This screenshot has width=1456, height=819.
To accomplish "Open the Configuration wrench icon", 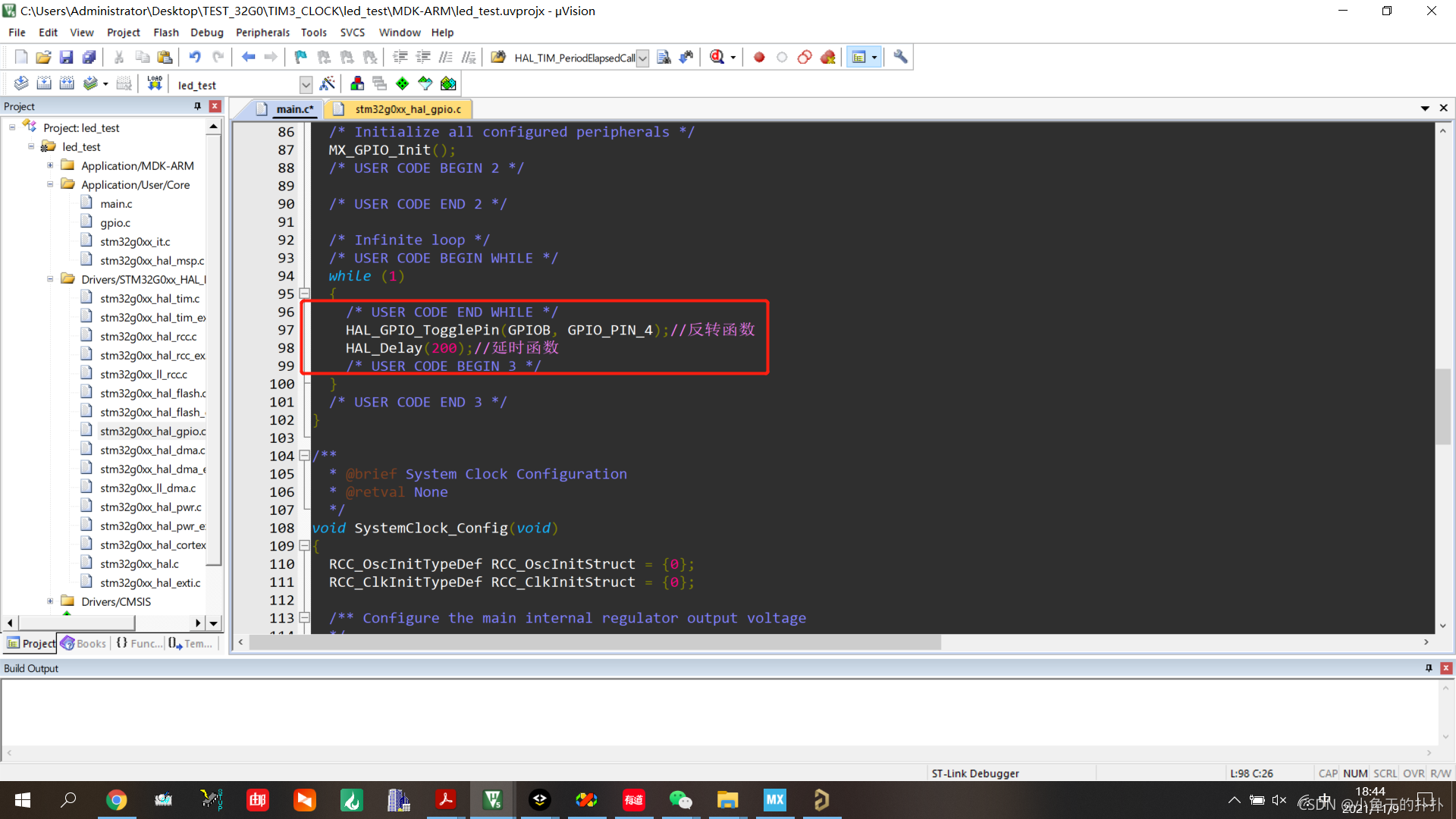I will click(x=900, y=57).
